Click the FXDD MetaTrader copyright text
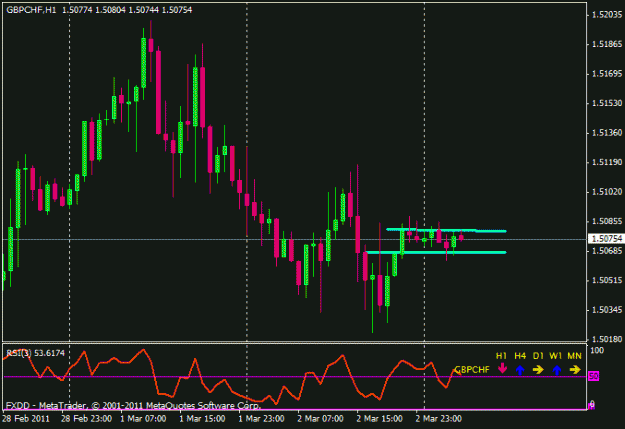This screenshot has height=429, width=625. [x=134, y=405]
